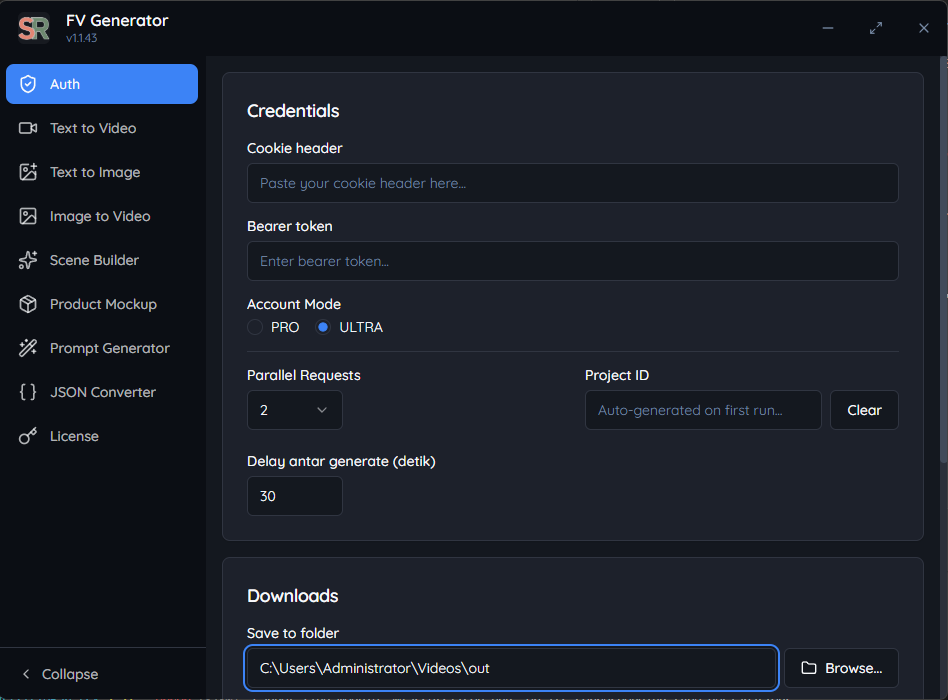Click the Project ID text field
Screen dimensions: 948x700
(703, 410)
